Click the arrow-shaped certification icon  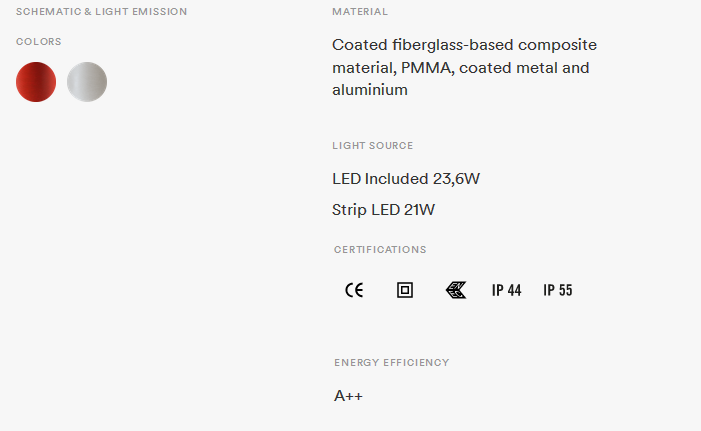pos(456,290)
